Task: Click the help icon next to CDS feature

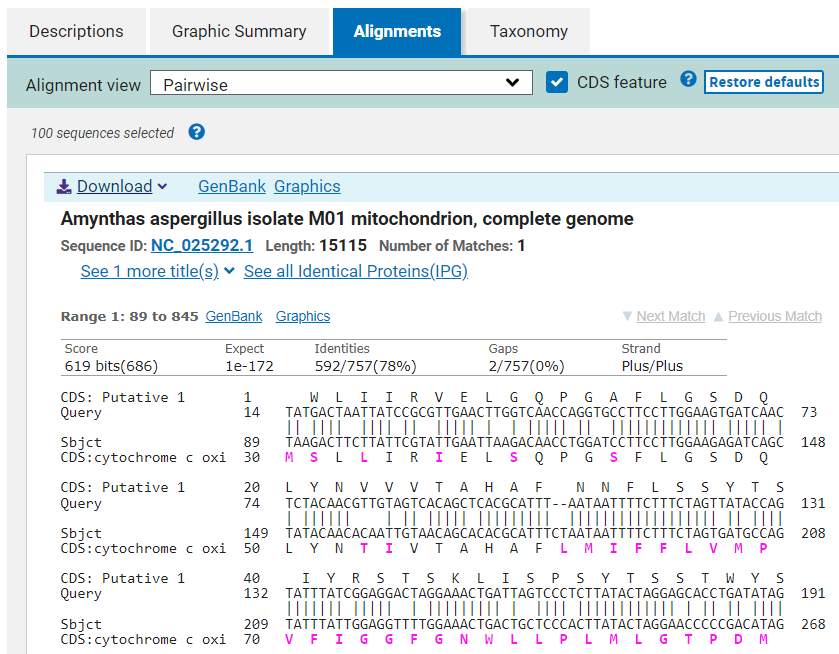Action: (x=688, y=80)
